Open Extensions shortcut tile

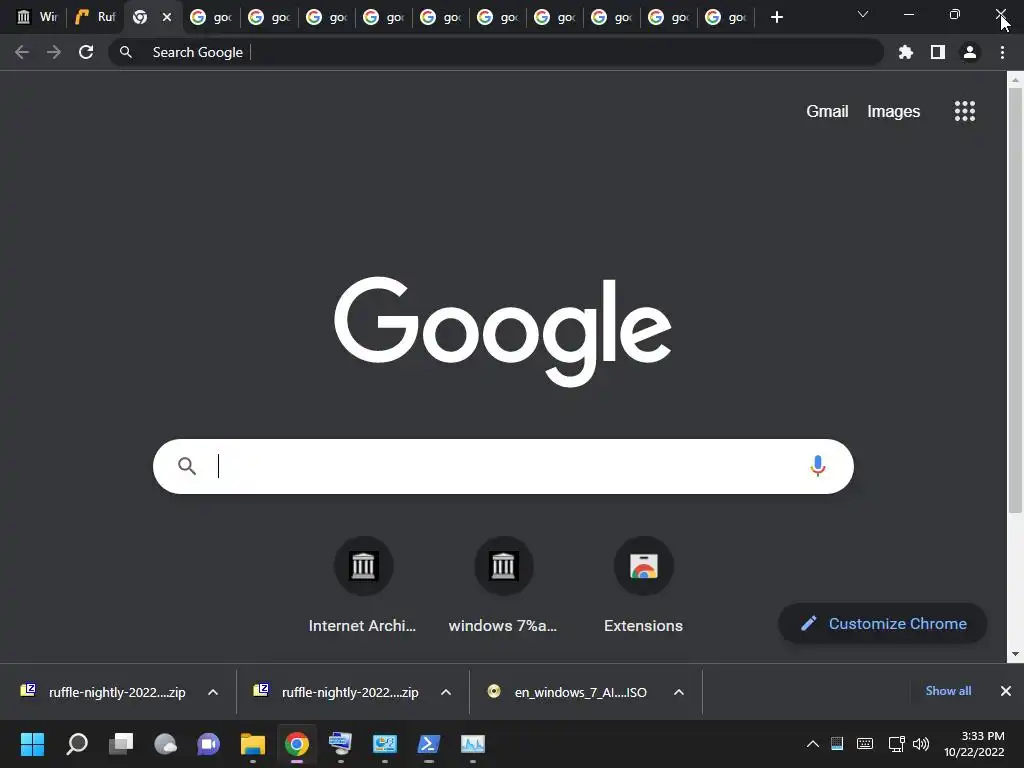point(643,585)
